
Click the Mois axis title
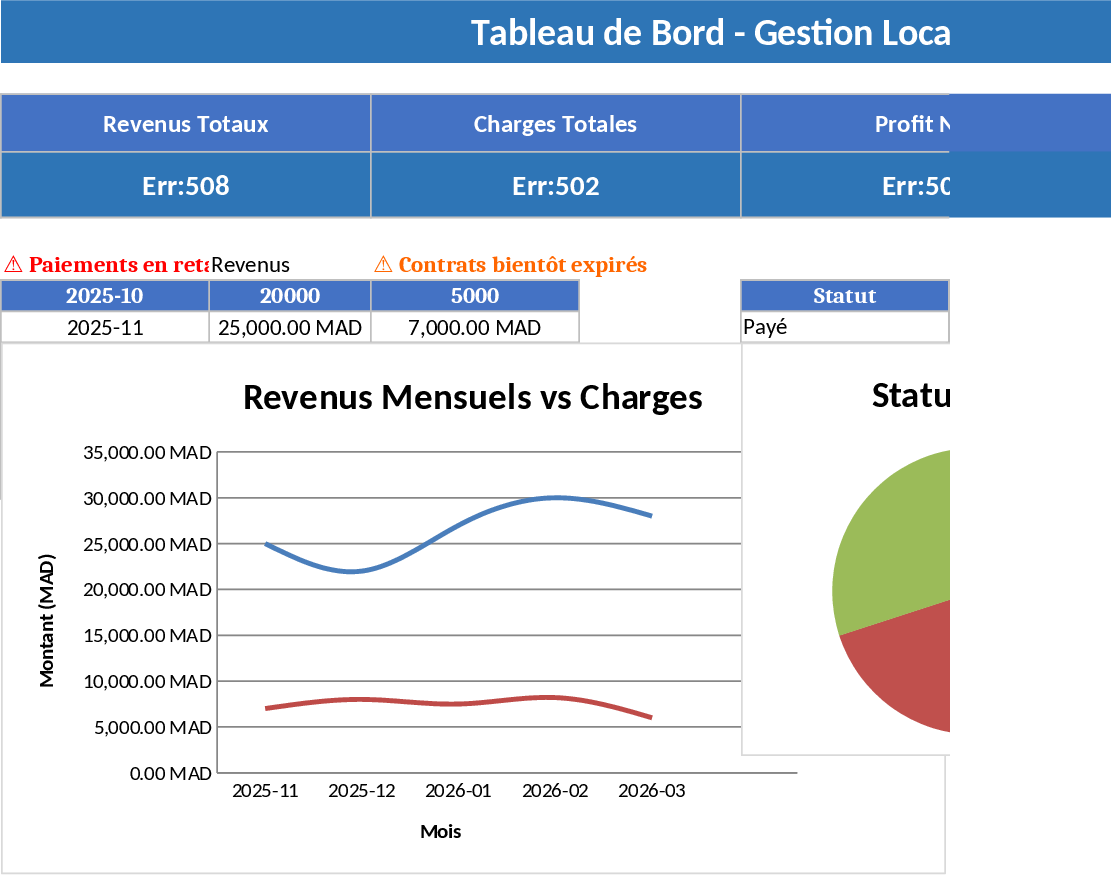click(x=441, y=832)
